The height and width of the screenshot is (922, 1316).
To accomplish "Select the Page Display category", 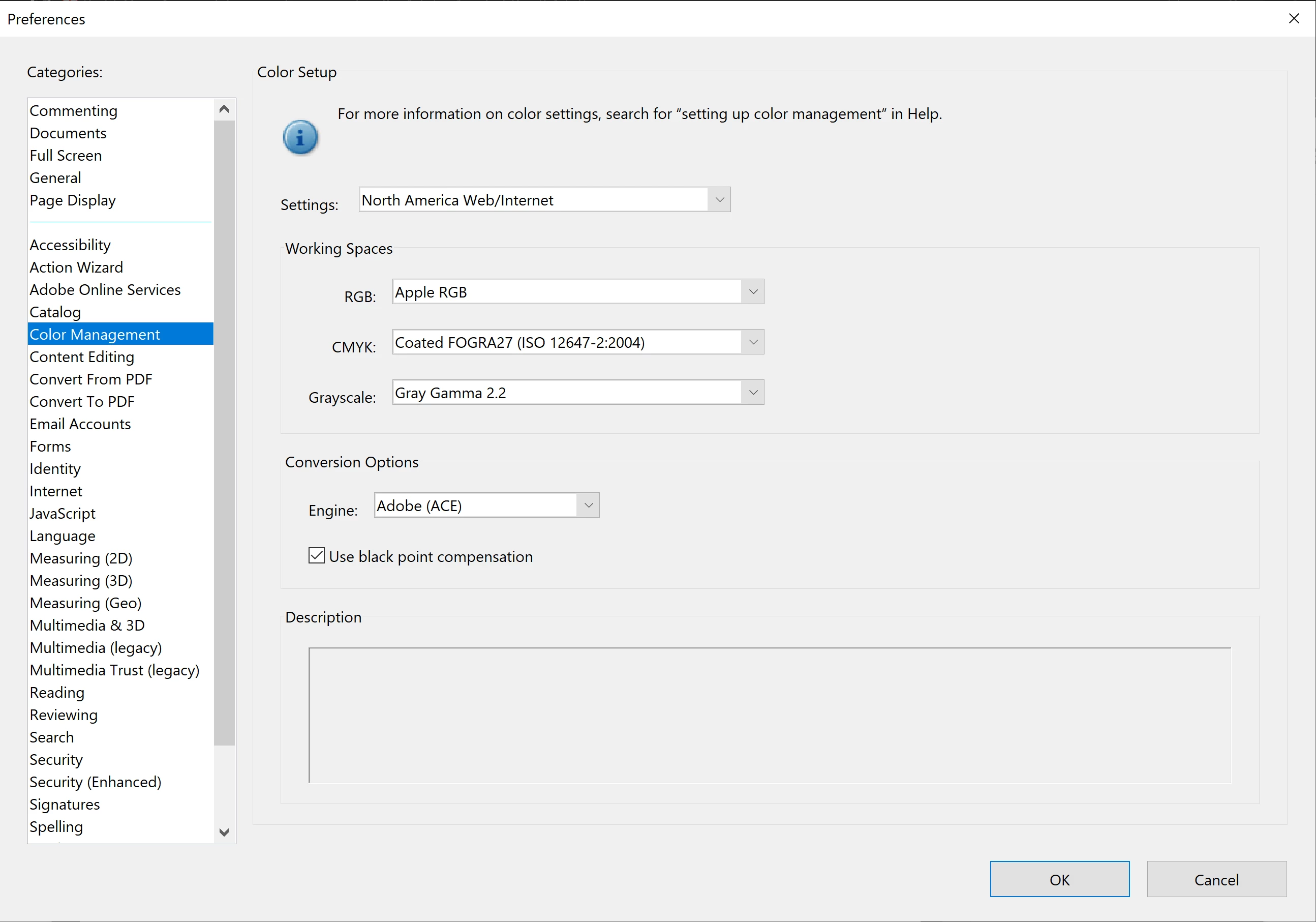I will tap(73, 200).
